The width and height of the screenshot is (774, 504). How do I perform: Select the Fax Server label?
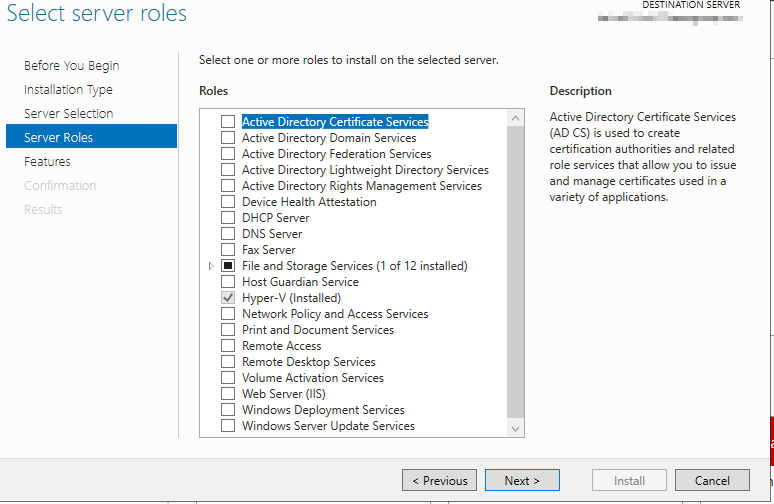pyautogui.click(x=269, y=250)
